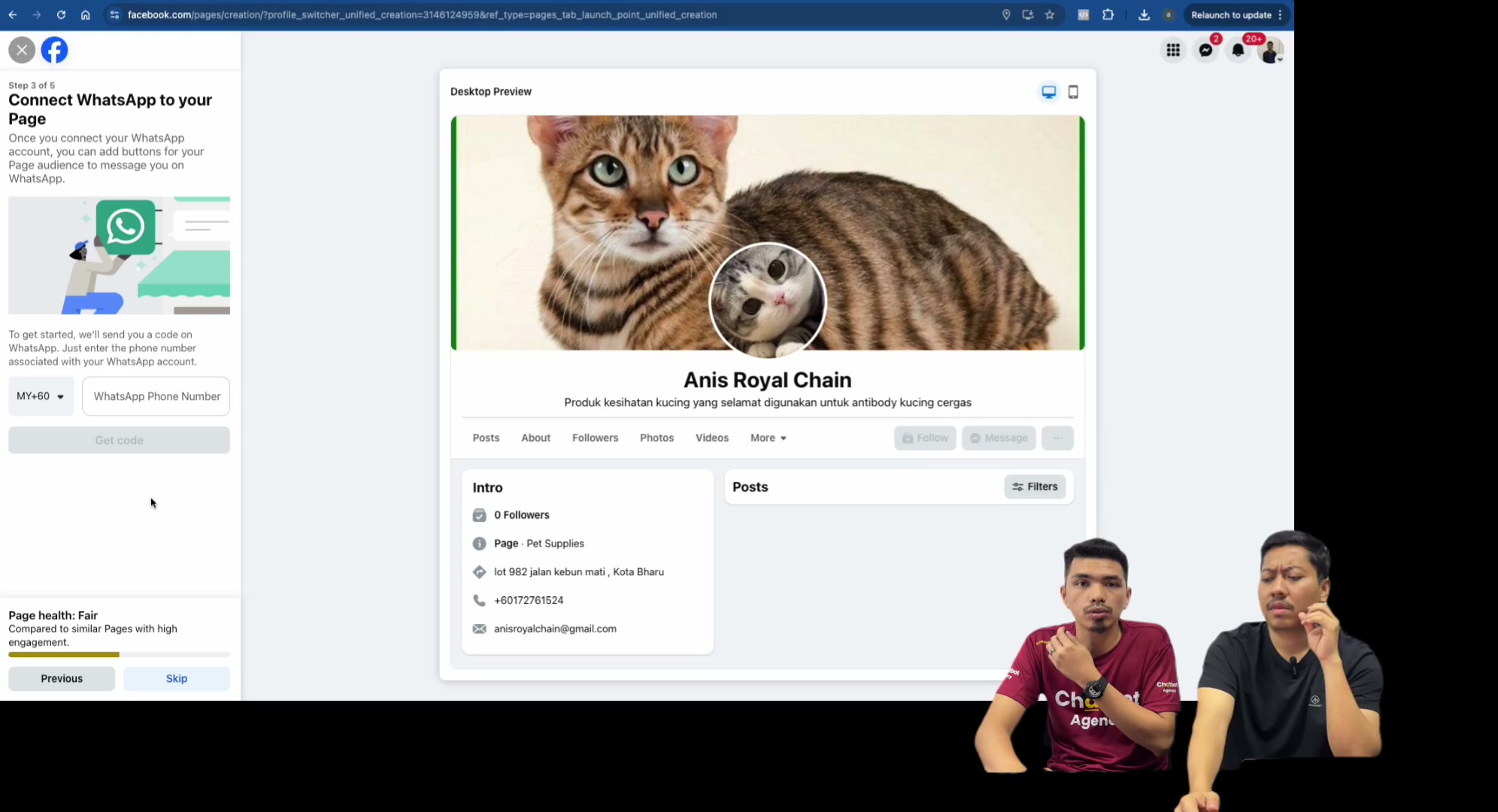
Task: Click the address lot 982 jalan kebun mati
Action: (579, 571)
